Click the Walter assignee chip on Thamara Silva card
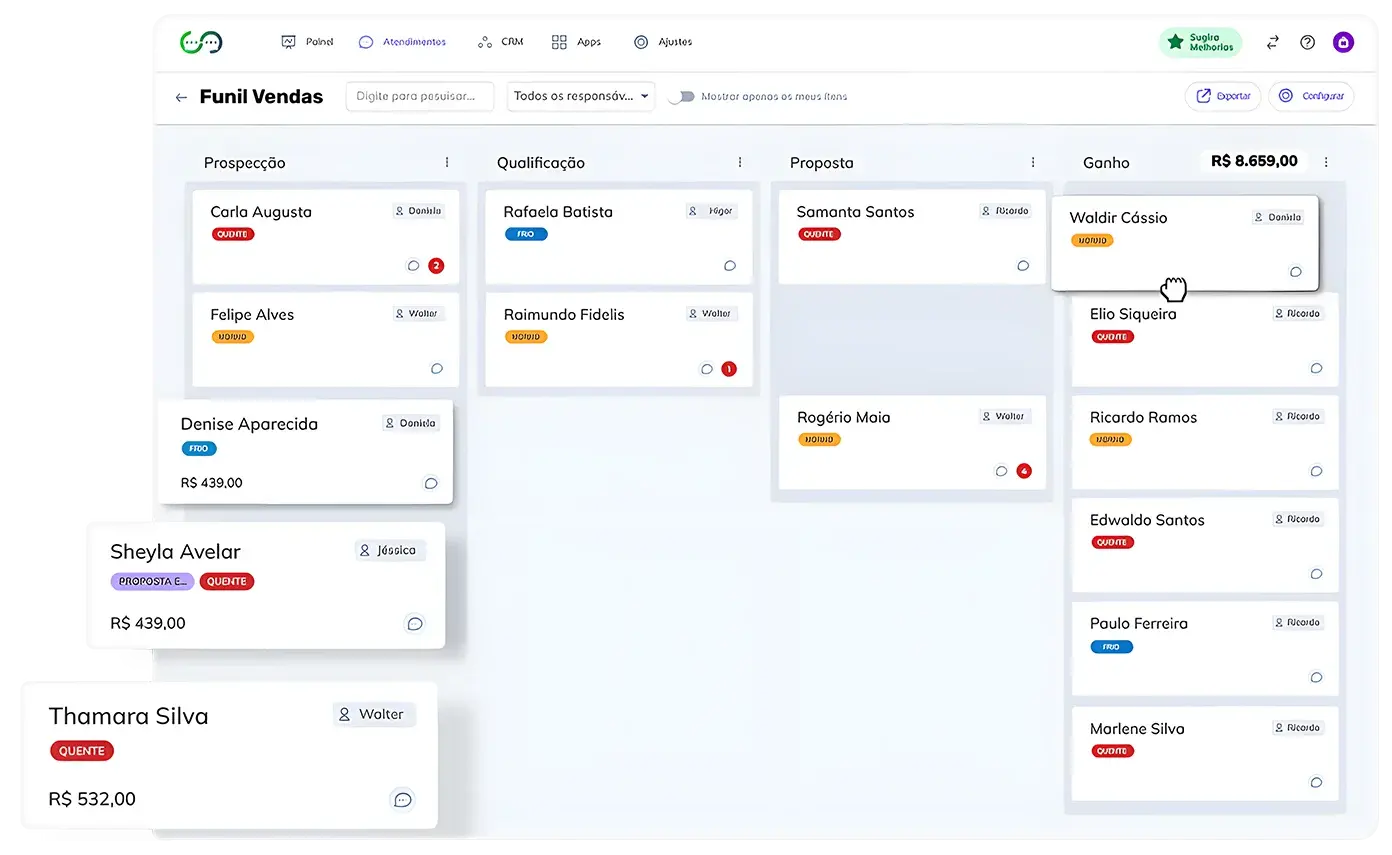 [x=374, y=714]
